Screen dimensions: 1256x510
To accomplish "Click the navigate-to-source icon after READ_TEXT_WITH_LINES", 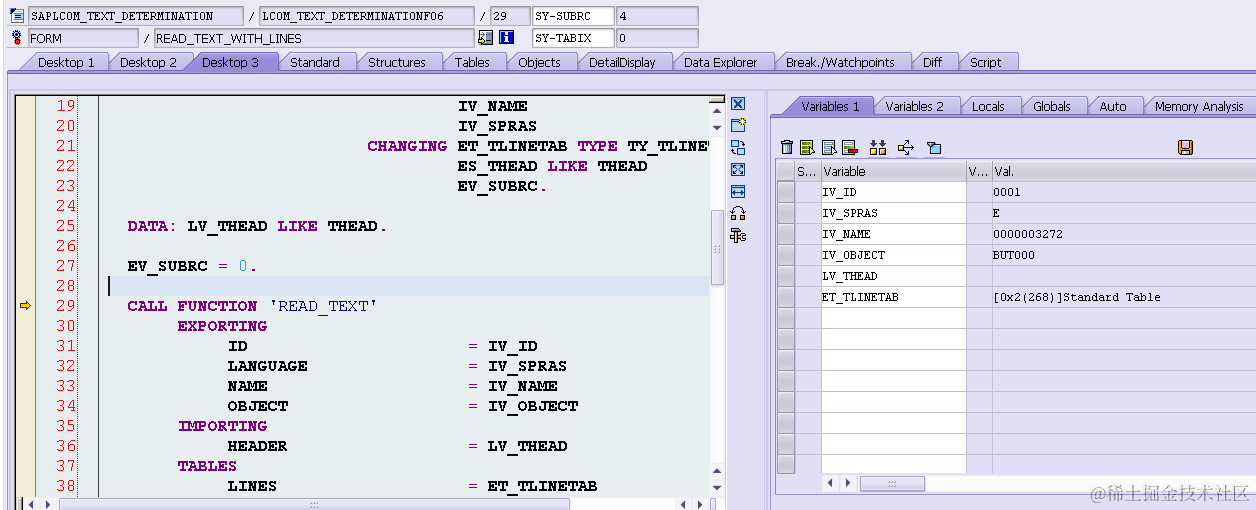I will 486,38.
